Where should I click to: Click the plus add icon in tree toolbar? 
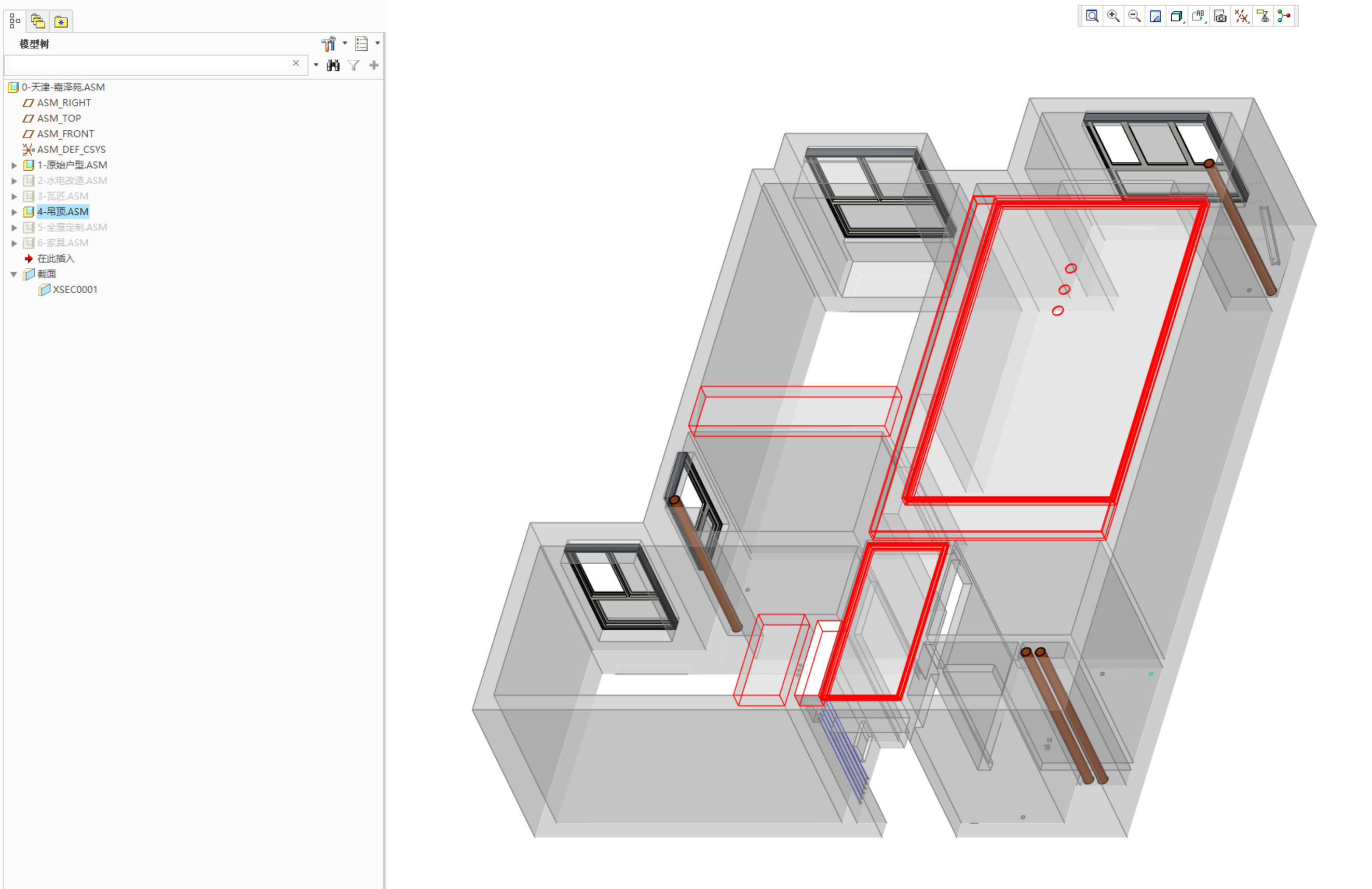click(x=374, y=65)
